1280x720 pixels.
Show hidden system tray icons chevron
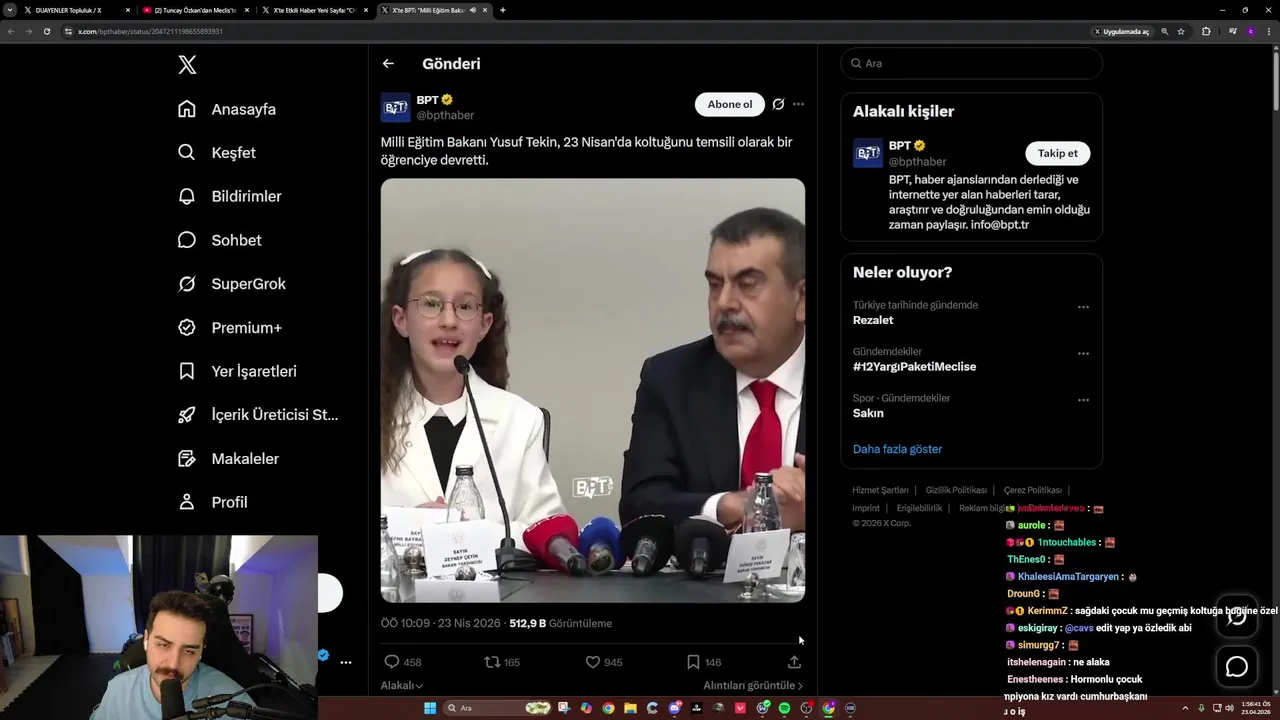point(1186,708)
